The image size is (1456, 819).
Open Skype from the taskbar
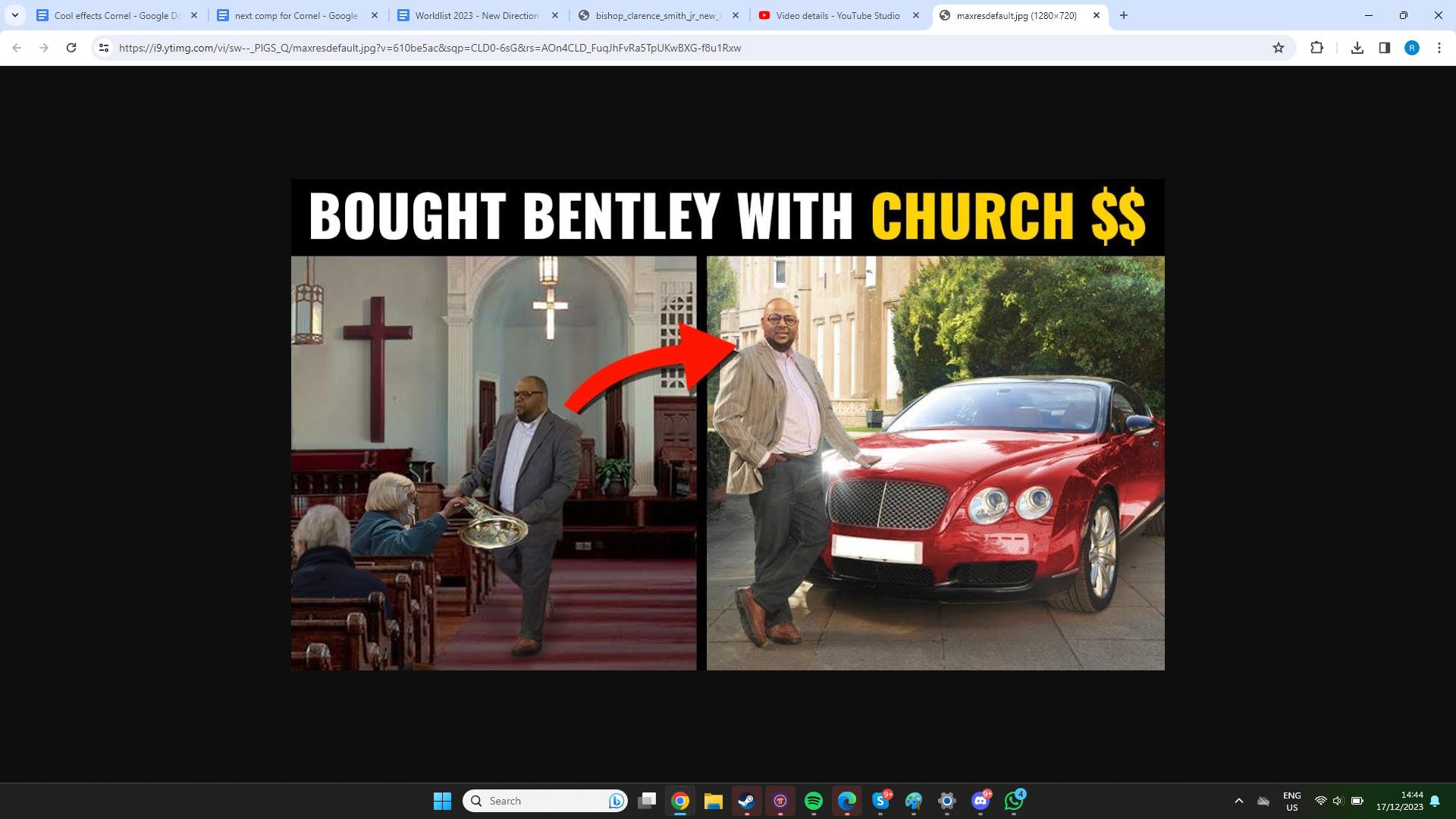click(880, 801)
